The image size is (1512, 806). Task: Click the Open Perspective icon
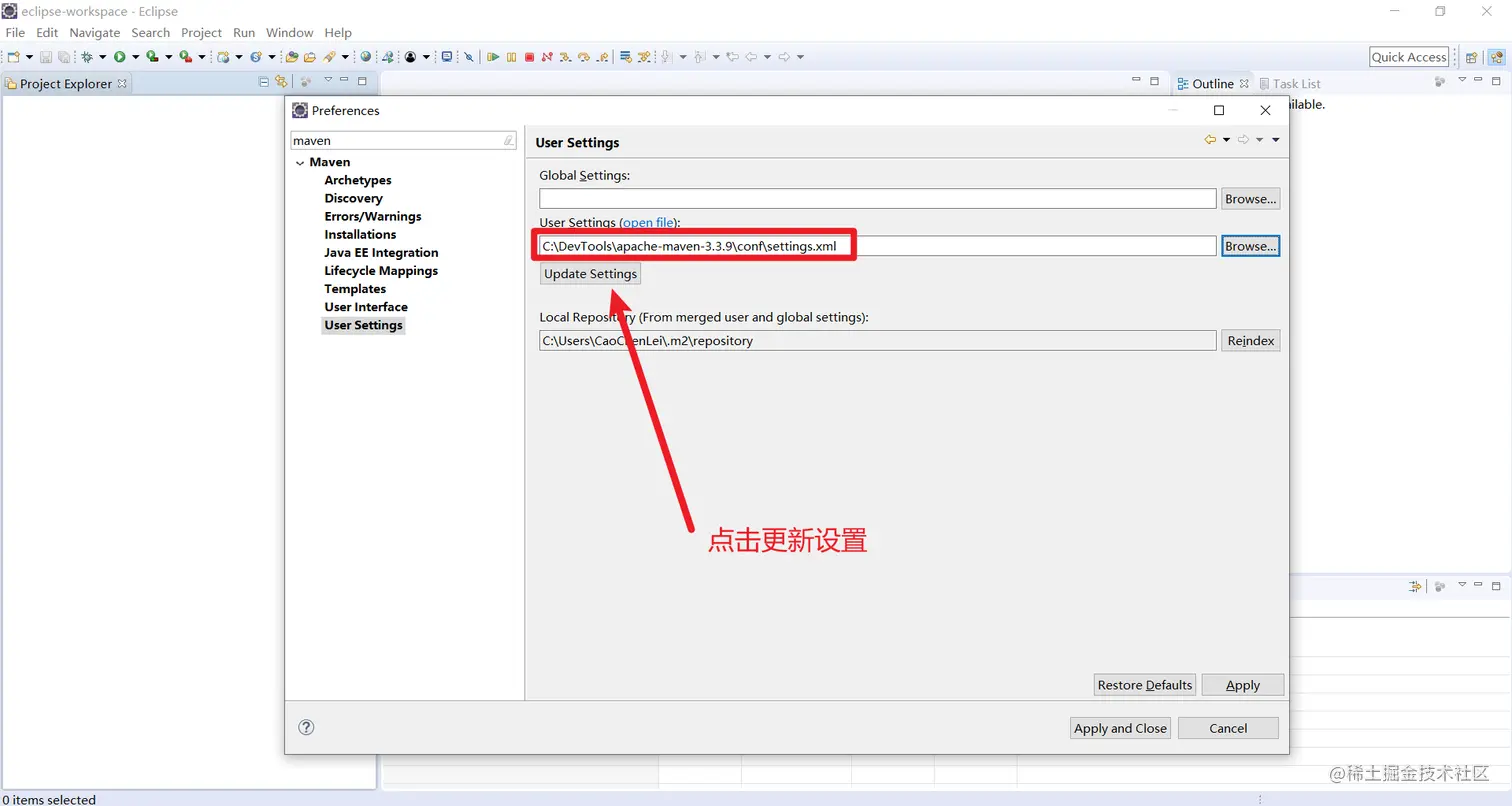[x=1471, y=57]
